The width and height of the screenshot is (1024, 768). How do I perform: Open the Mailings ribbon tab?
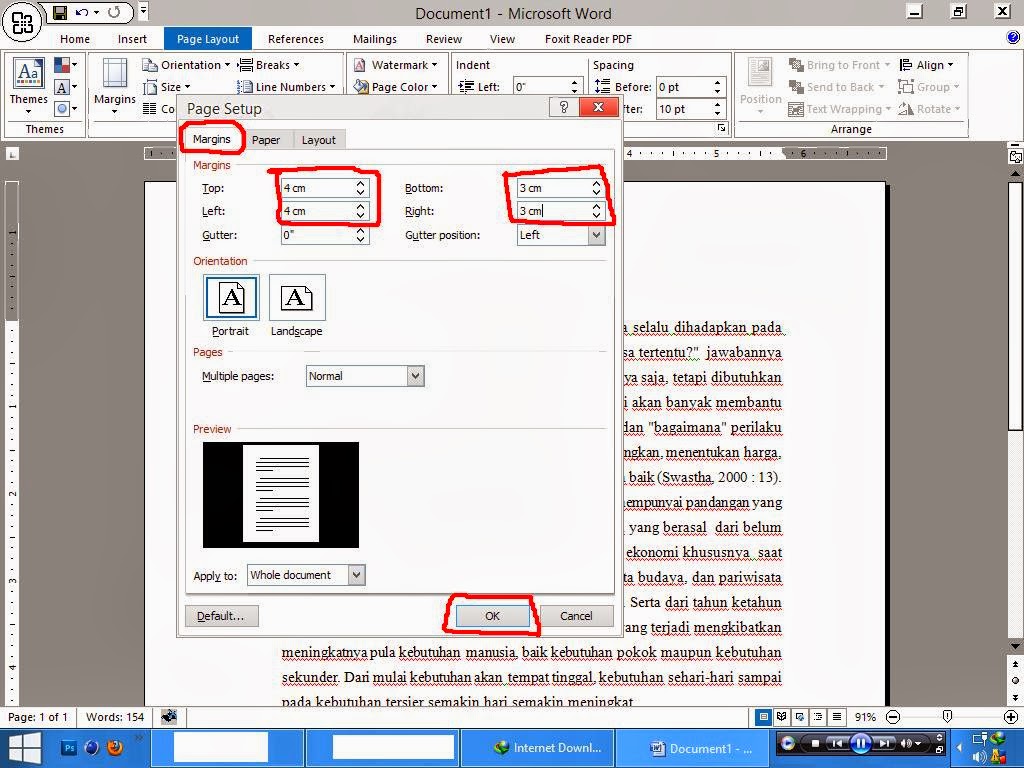374,39
